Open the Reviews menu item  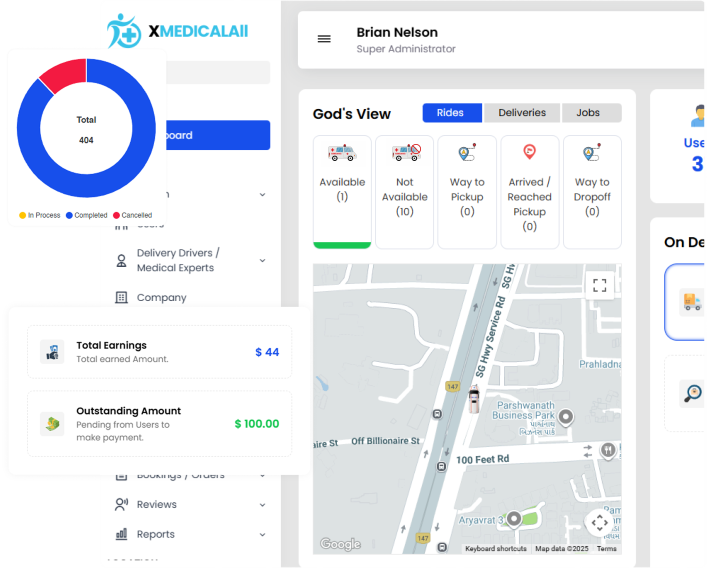coord(156,504)
